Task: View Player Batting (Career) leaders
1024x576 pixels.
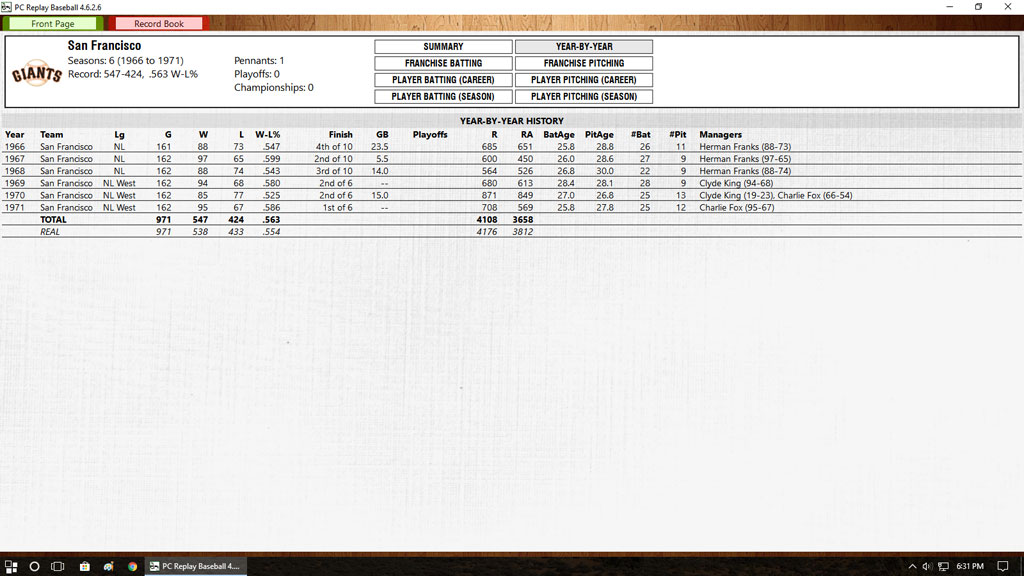Action: pyautogui.click(x=443, y=80)
